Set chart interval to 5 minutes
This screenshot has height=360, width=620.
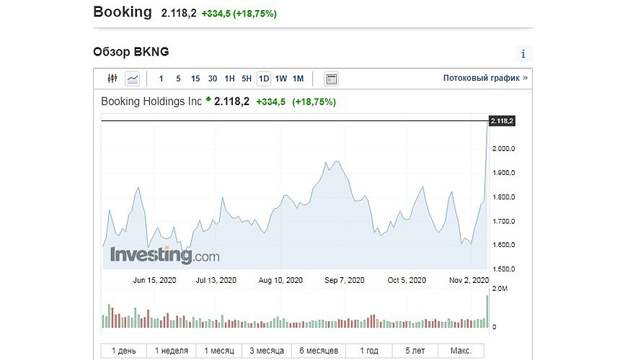[178, 79]
